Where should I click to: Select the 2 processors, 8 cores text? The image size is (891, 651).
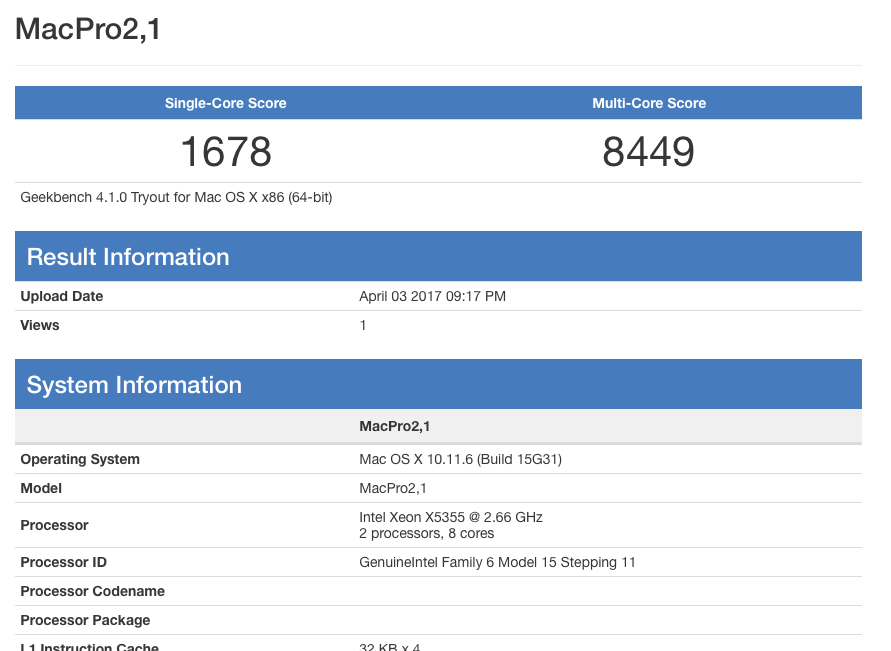coord(427,534)
